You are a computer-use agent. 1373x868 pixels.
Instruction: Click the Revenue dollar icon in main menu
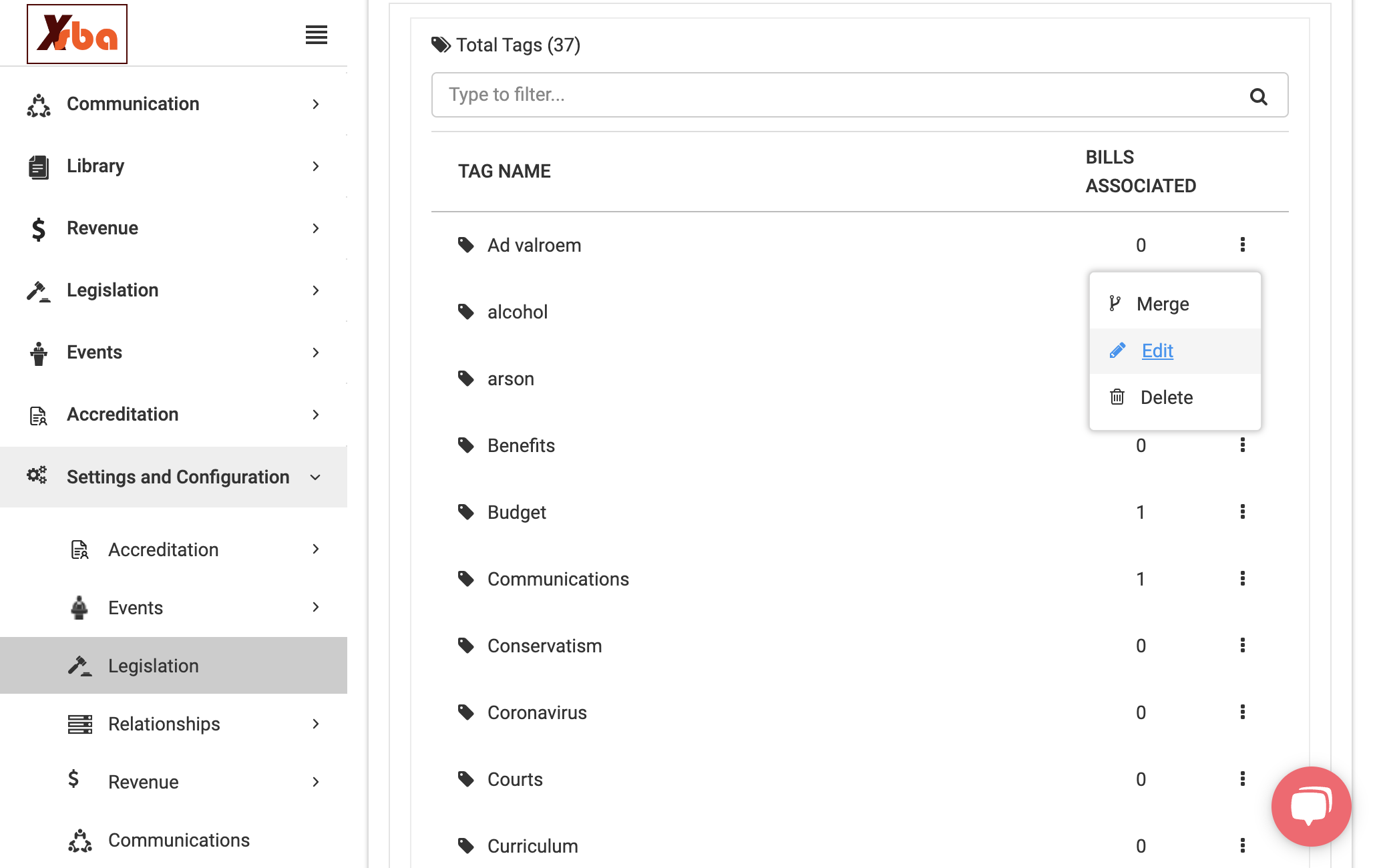(39, 228)
